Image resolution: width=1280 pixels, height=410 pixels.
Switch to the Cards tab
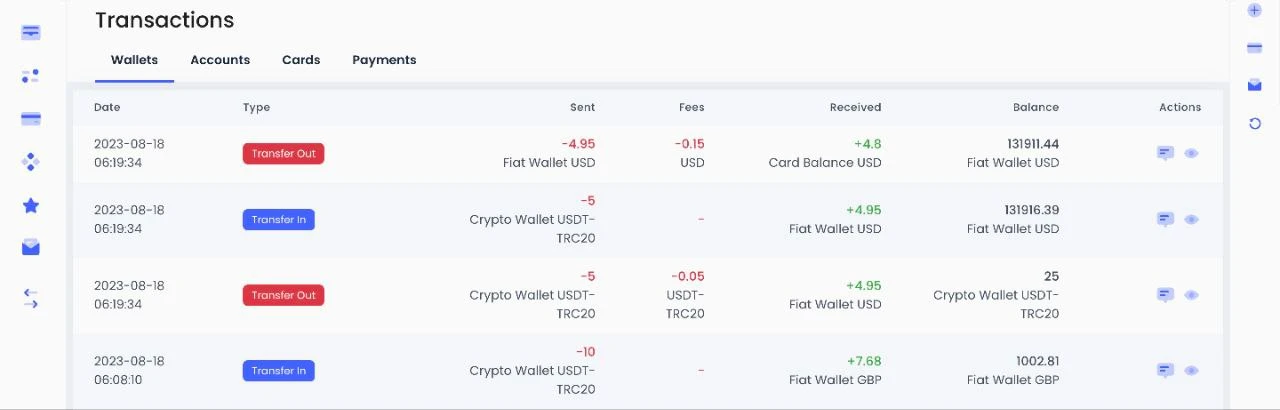tap(301, 60)
